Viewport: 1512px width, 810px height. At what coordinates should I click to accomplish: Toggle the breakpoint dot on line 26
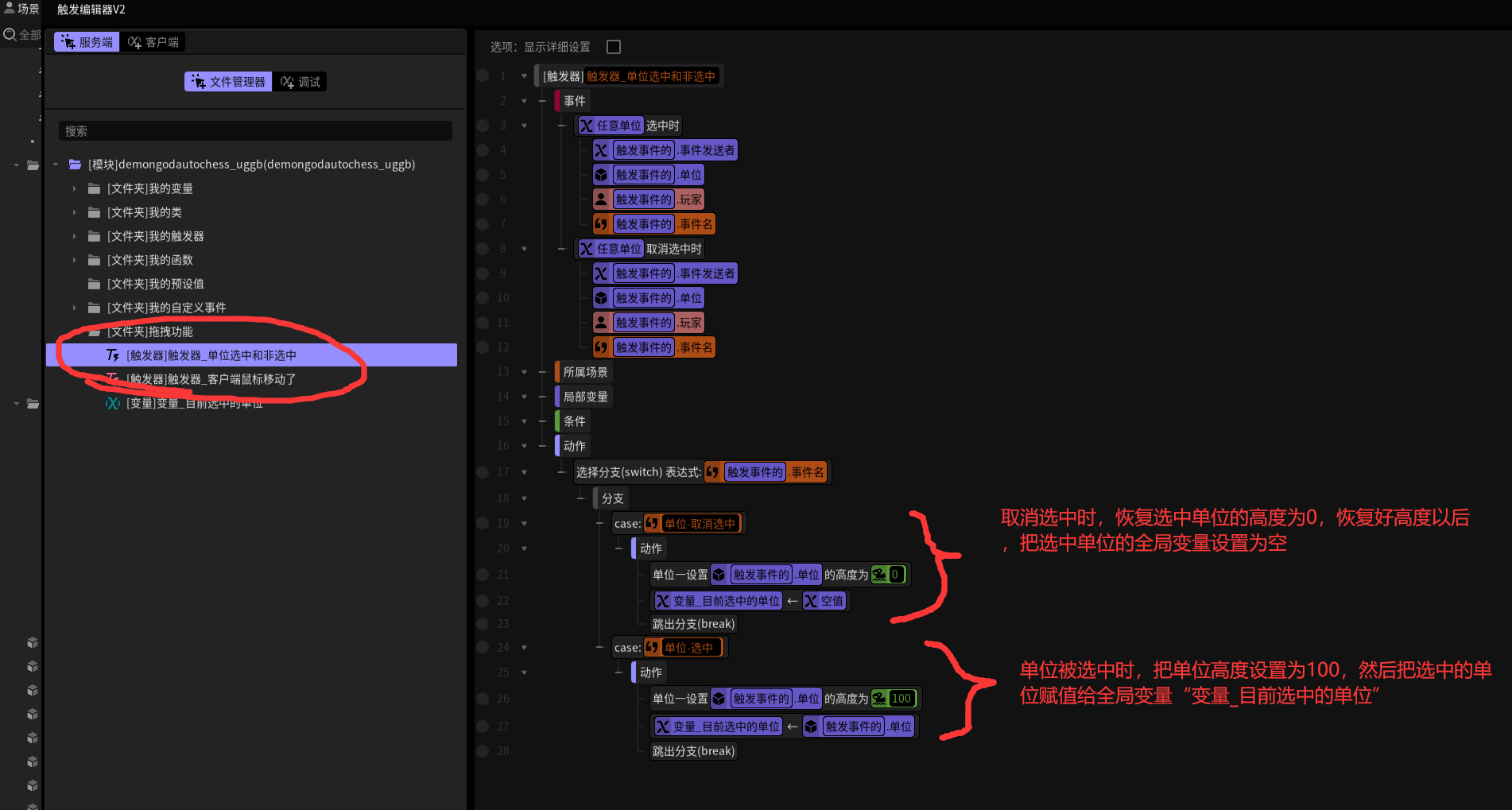click(483, 699)
